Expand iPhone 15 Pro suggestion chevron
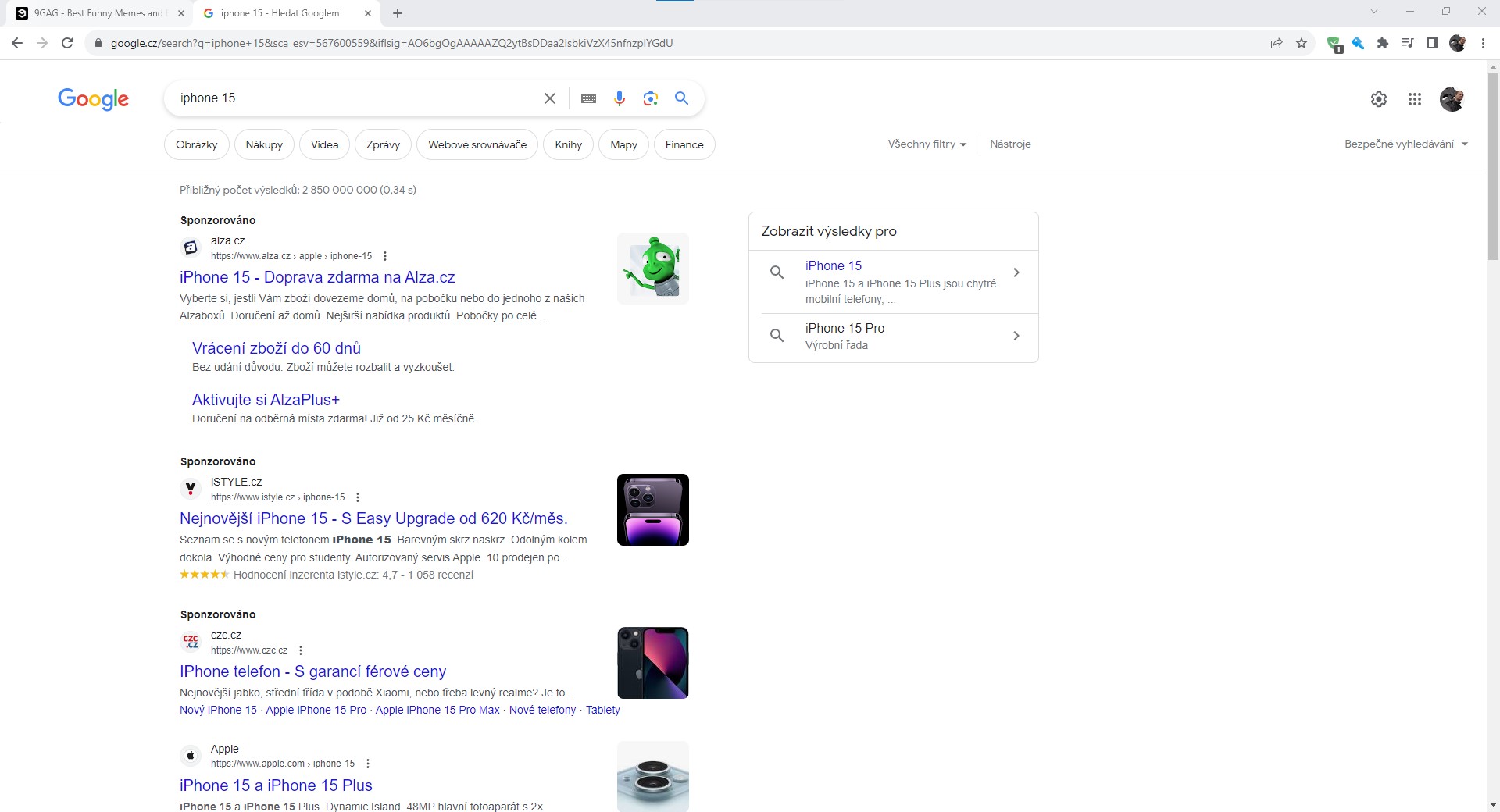The width and height of the screenshot is (1500, 812). tap(1016, 336)
